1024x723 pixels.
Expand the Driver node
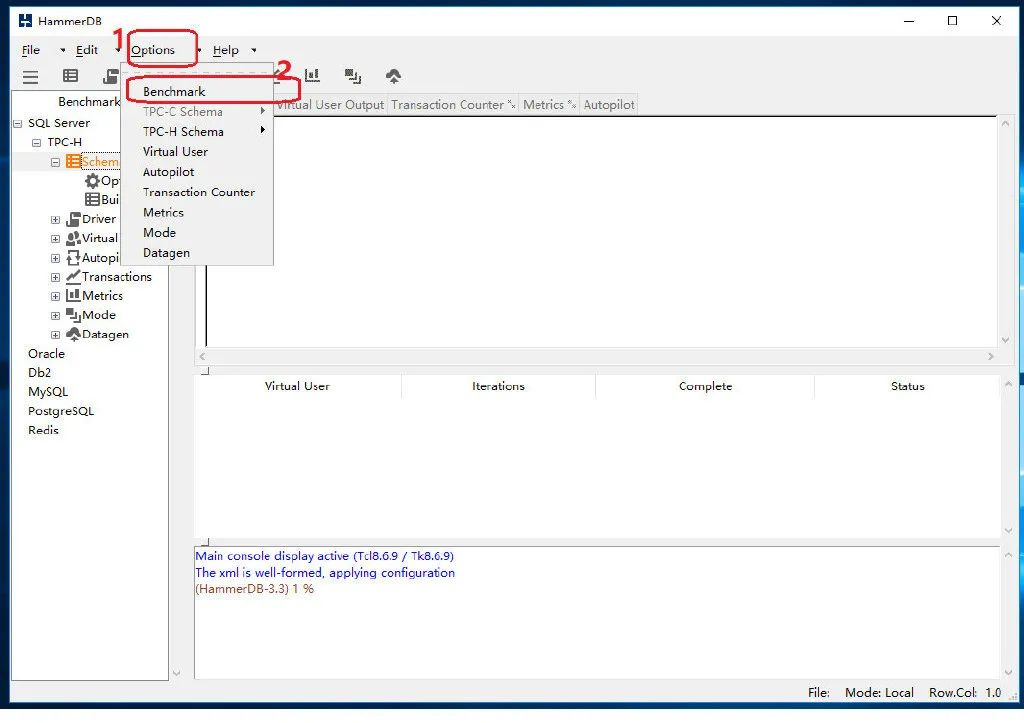tap(56, 220)
